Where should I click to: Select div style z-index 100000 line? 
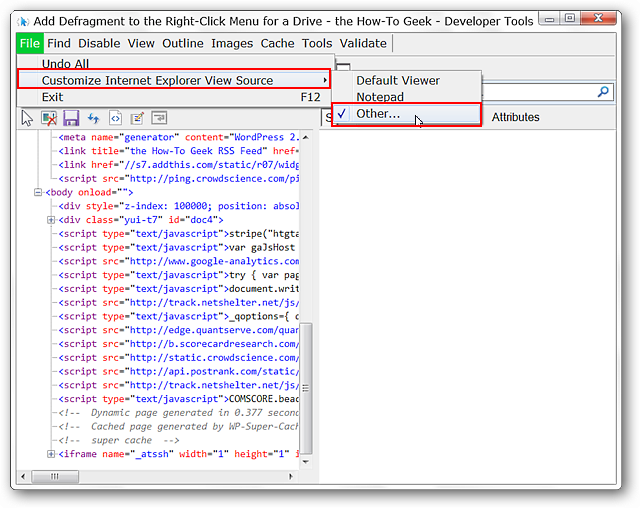coord(178,206)
